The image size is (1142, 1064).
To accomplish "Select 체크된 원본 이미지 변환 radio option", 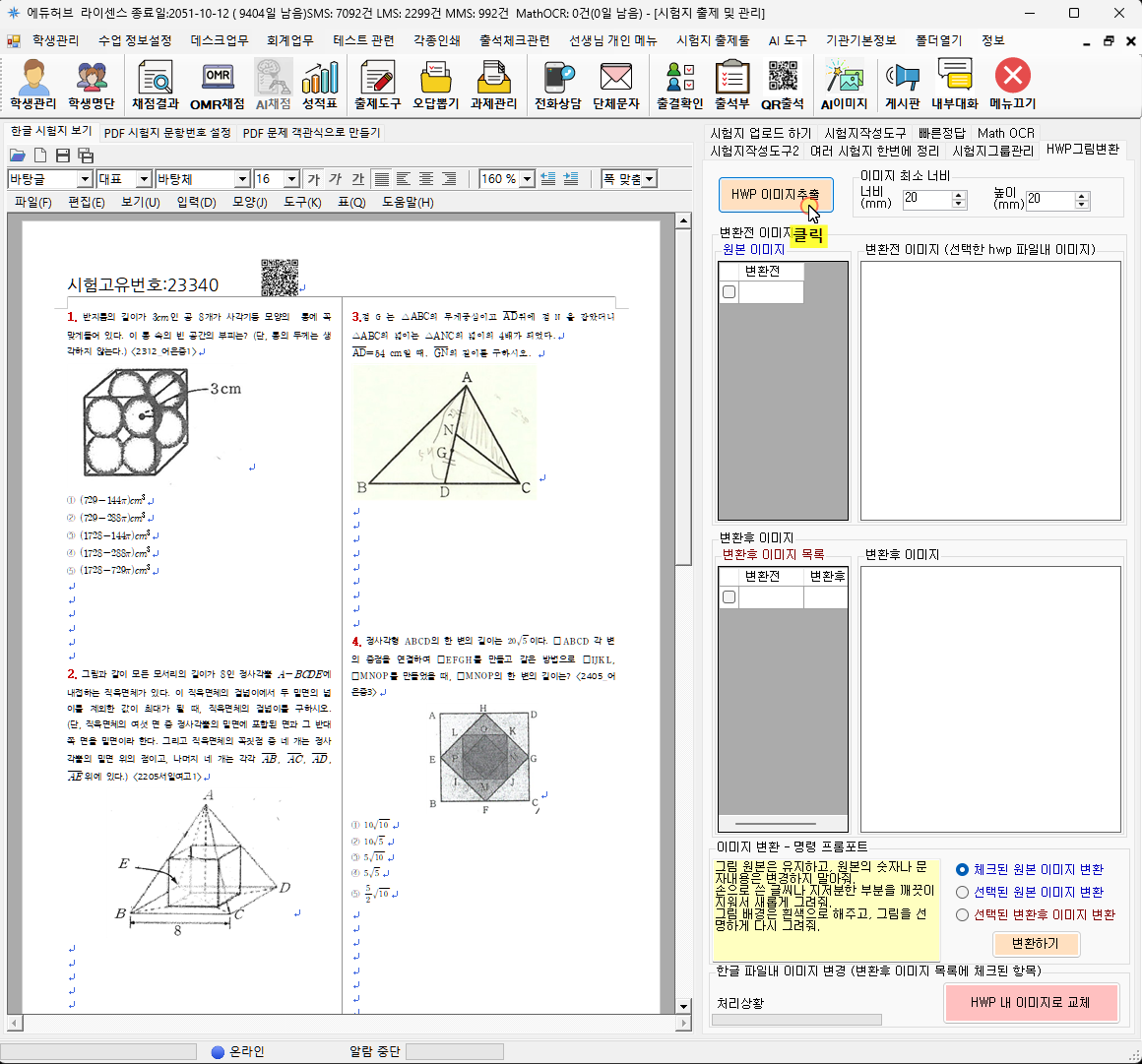I will 962,870.
